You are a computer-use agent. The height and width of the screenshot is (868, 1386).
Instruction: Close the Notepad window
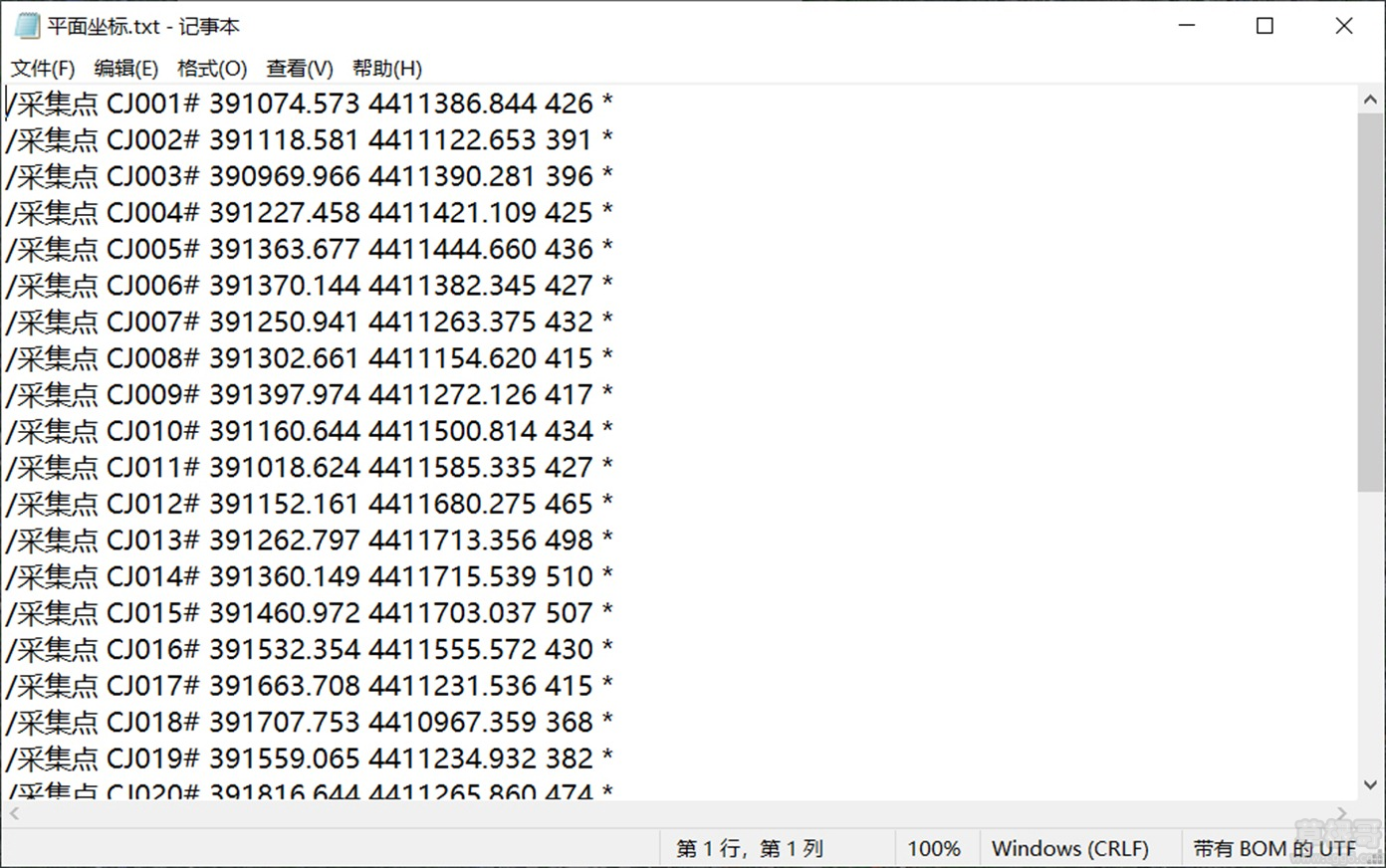coord(1343,26)
